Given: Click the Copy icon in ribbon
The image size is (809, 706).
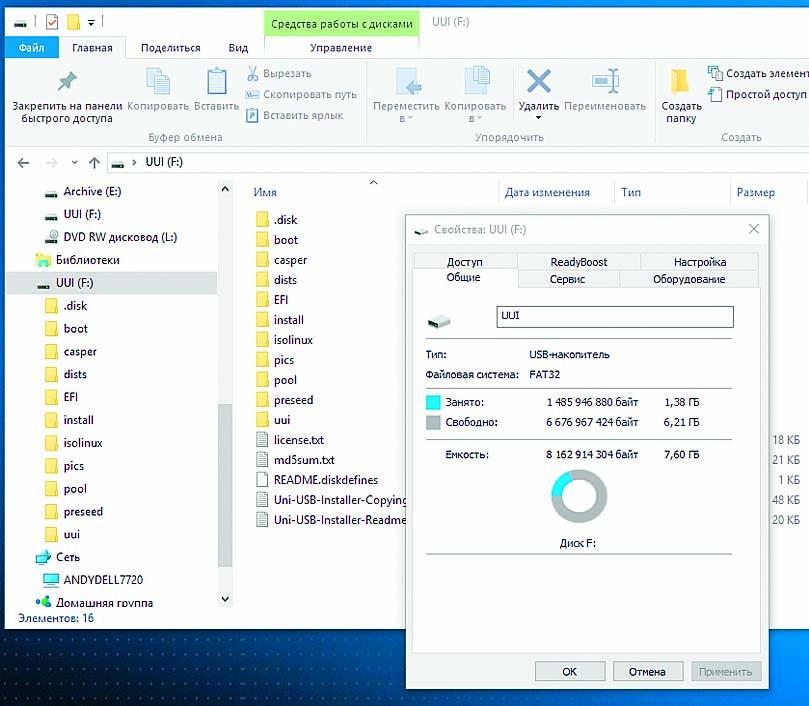Looking at the screenshot, I should pyautogui.click(x=158, y=82).
